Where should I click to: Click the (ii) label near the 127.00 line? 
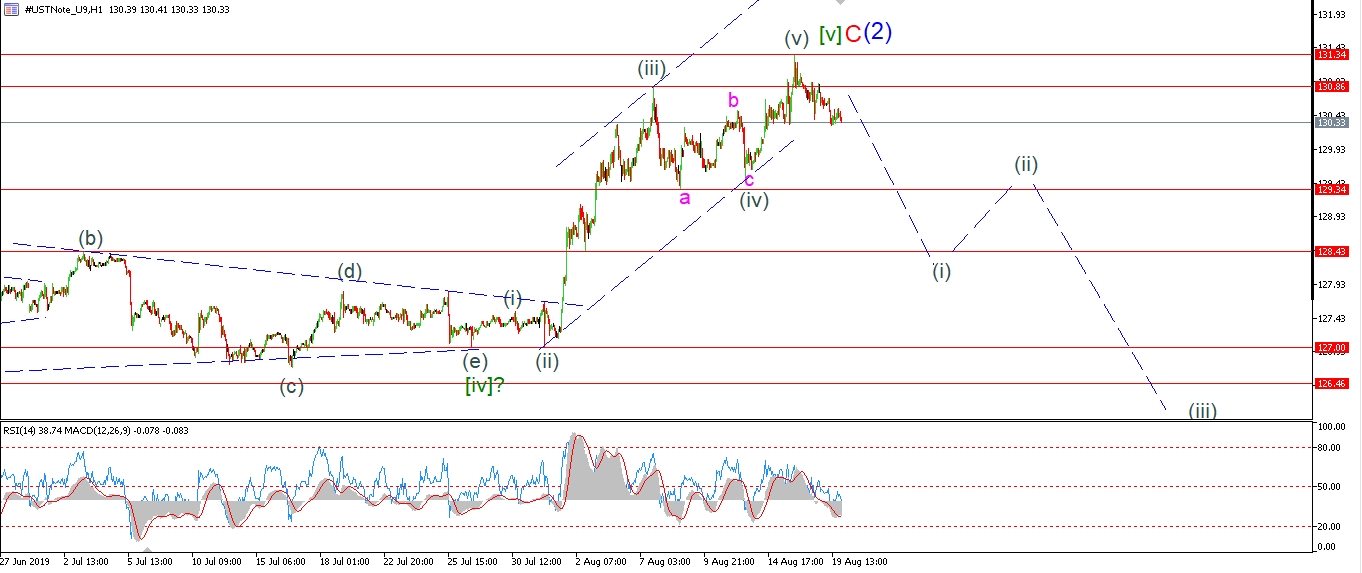[x=546, y=362]
